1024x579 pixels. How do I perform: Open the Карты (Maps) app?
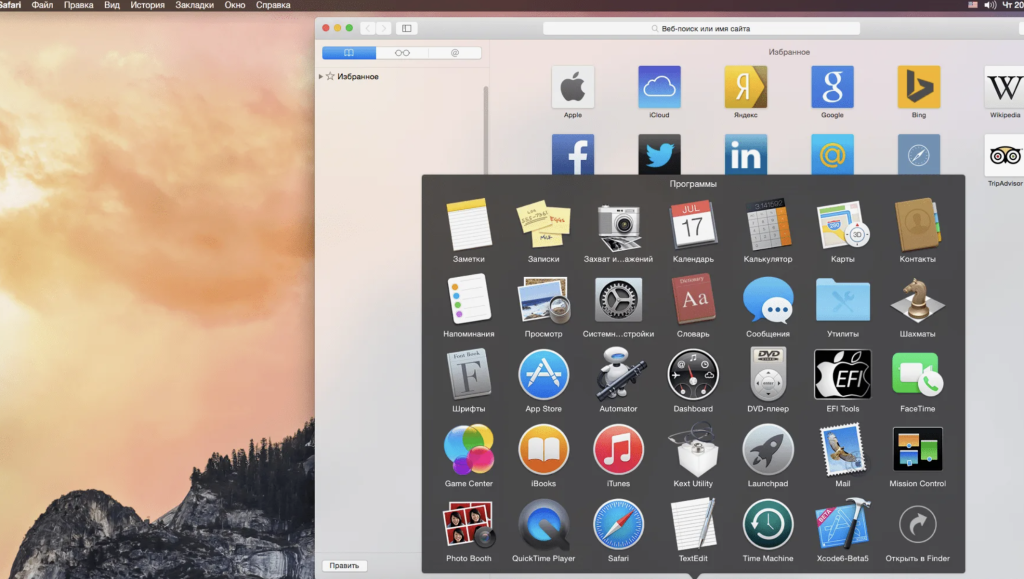842,225
